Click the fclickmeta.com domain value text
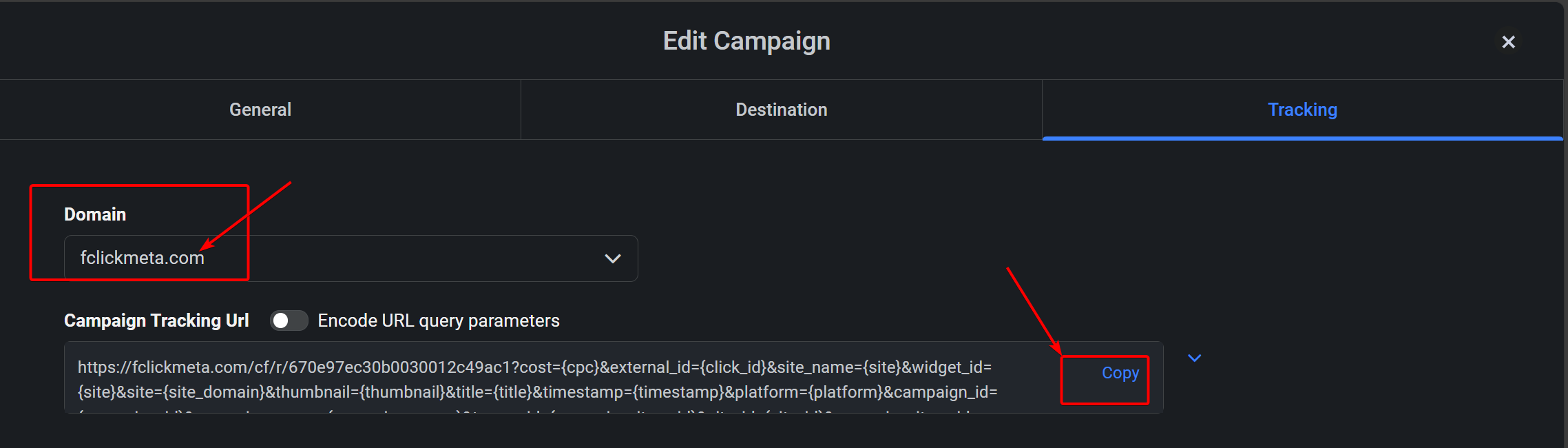The image size is (1568, 448). (x=143, y=258)
